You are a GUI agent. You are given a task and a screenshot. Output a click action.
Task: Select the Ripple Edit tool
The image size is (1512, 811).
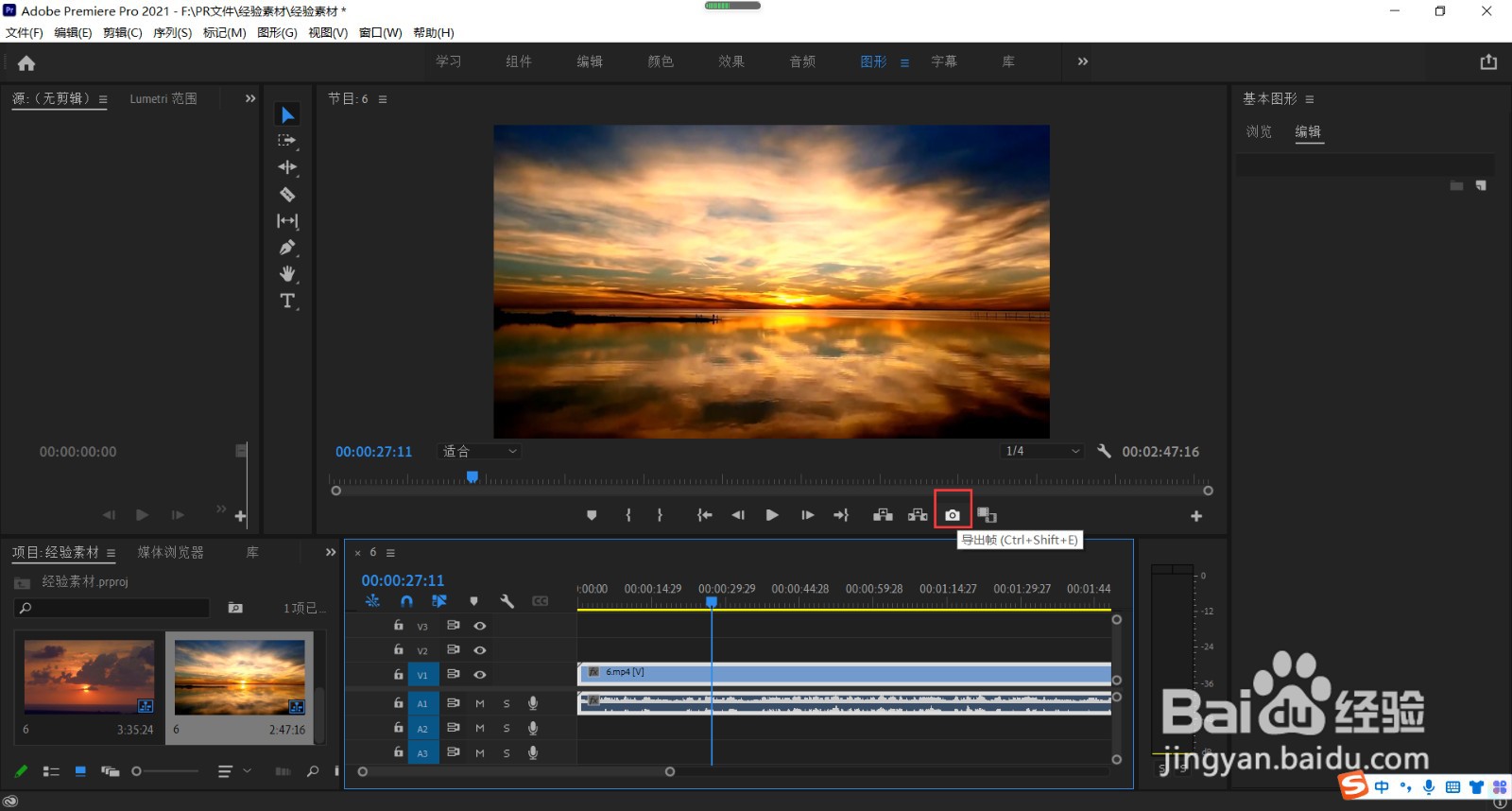point(287,167)
